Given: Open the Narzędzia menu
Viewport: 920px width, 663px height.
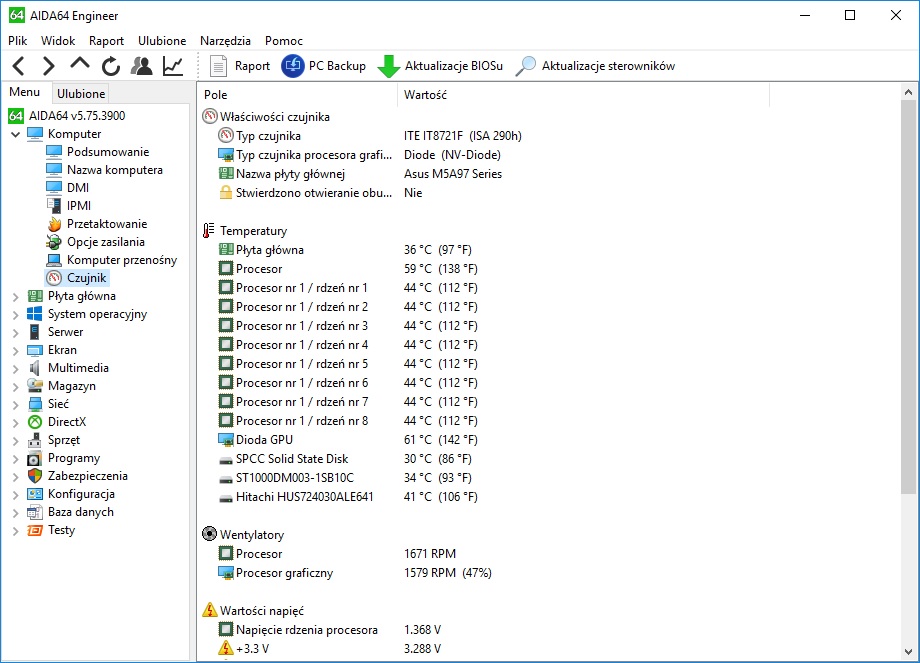Looking at the screenshot, I should pos(225,40).
